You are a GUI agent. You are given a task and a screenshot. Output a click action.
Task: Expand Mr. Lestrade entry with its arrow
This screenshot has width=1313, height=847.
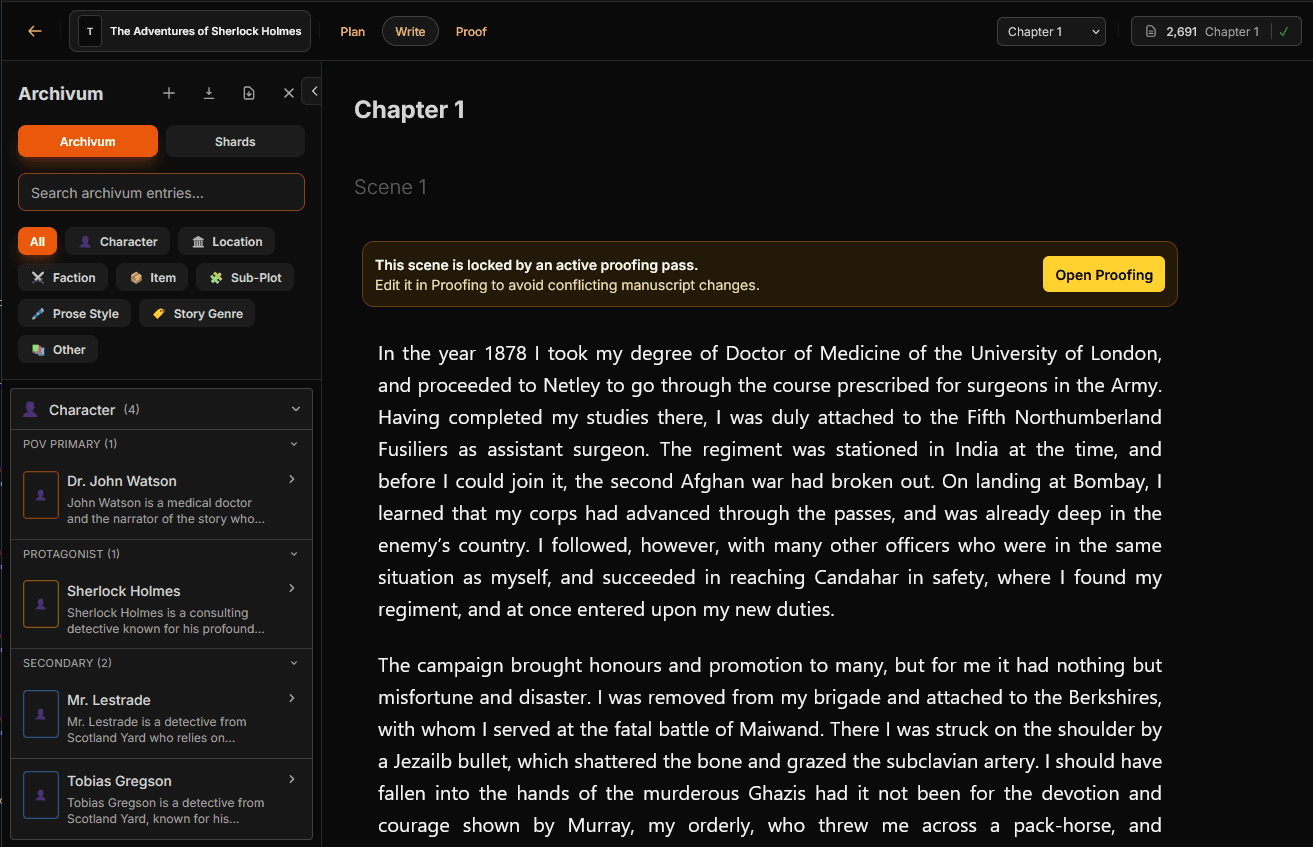coord(292,698)
